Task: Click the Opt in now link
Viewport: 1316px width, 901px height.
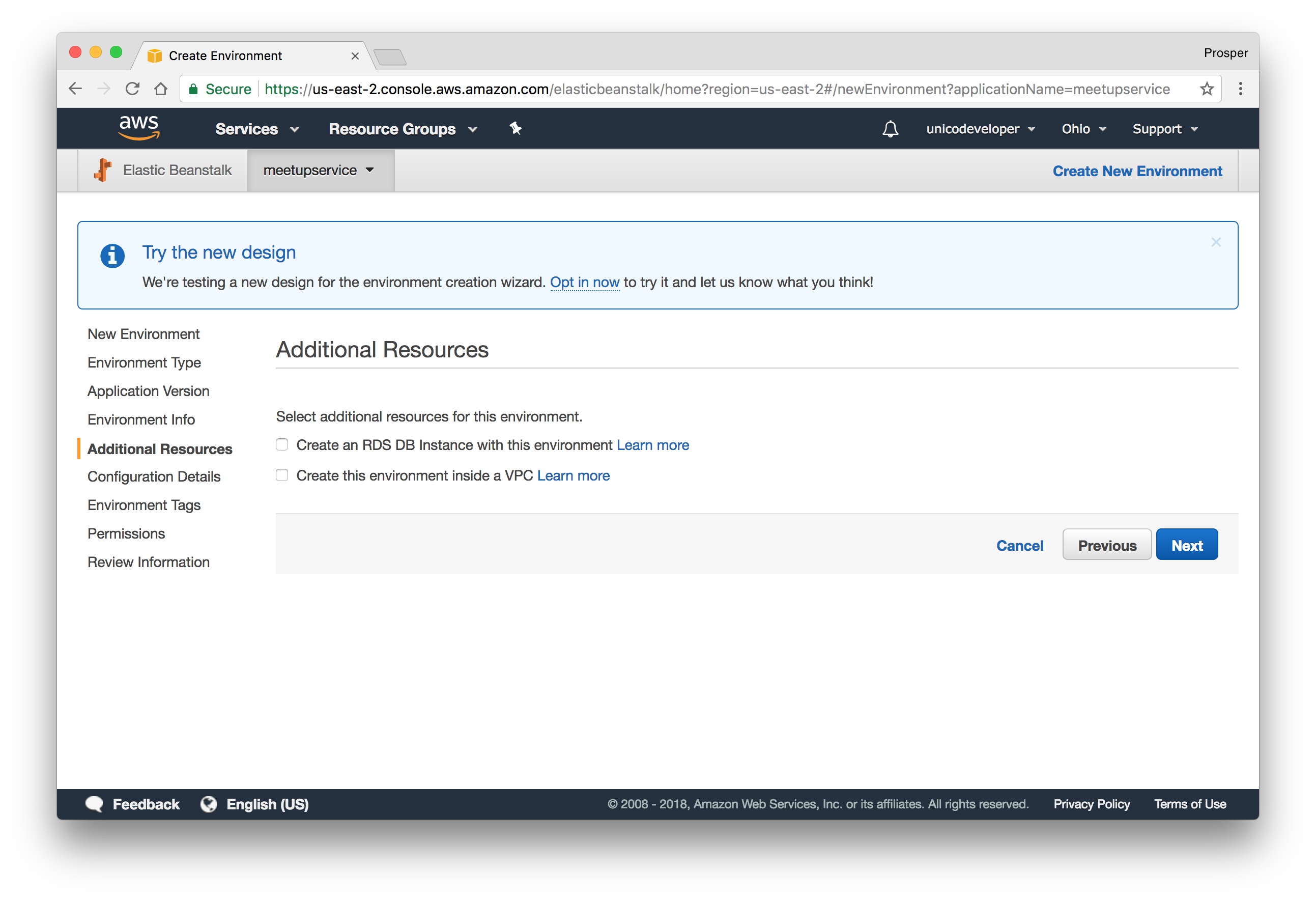Action: coord(584,282)
